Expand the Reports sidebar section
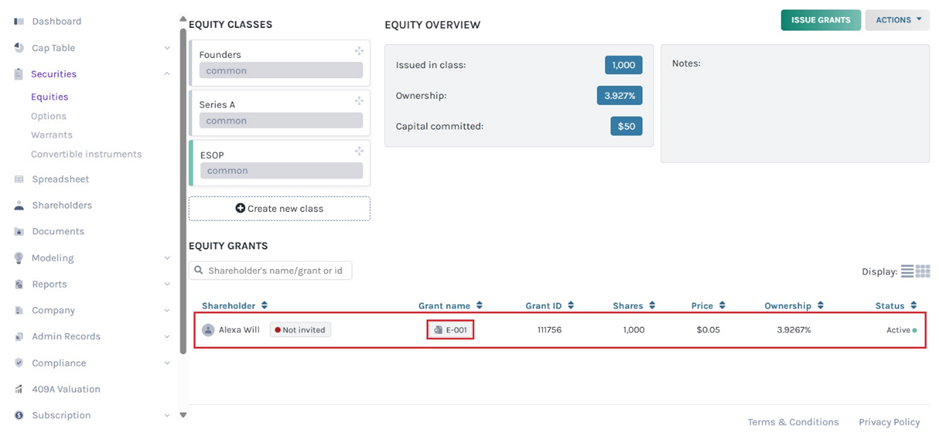Screen dimensions: 939x436 pos(167,284)
